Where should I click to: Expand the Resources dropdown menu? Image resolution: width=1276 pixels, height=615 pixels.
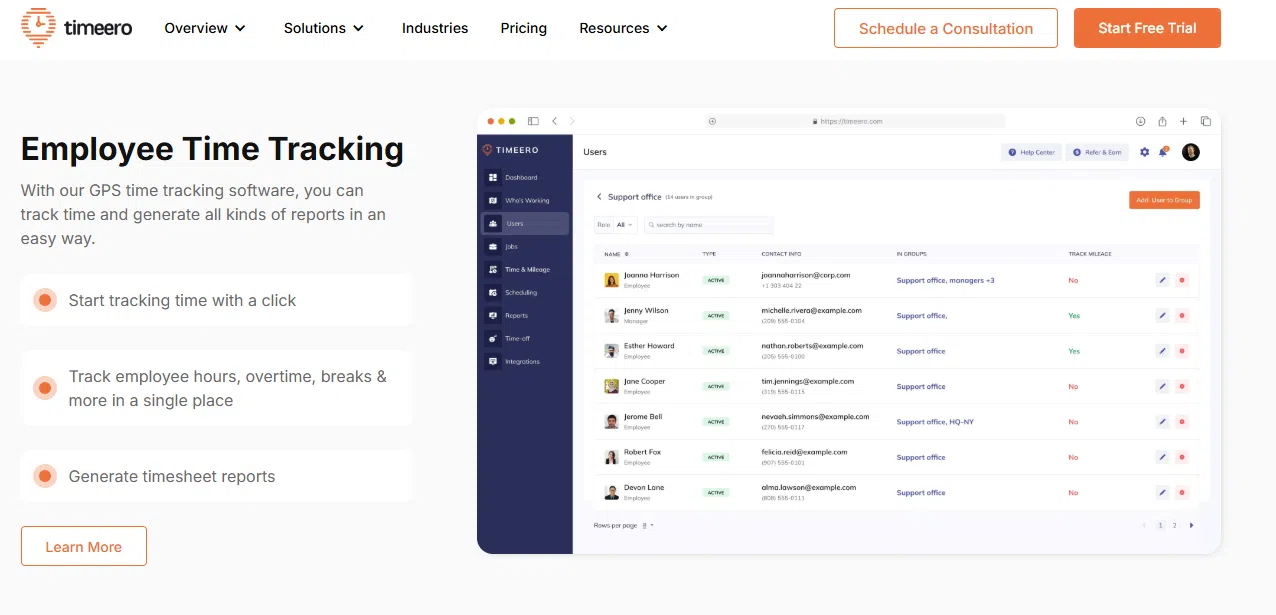click(624, 28)
